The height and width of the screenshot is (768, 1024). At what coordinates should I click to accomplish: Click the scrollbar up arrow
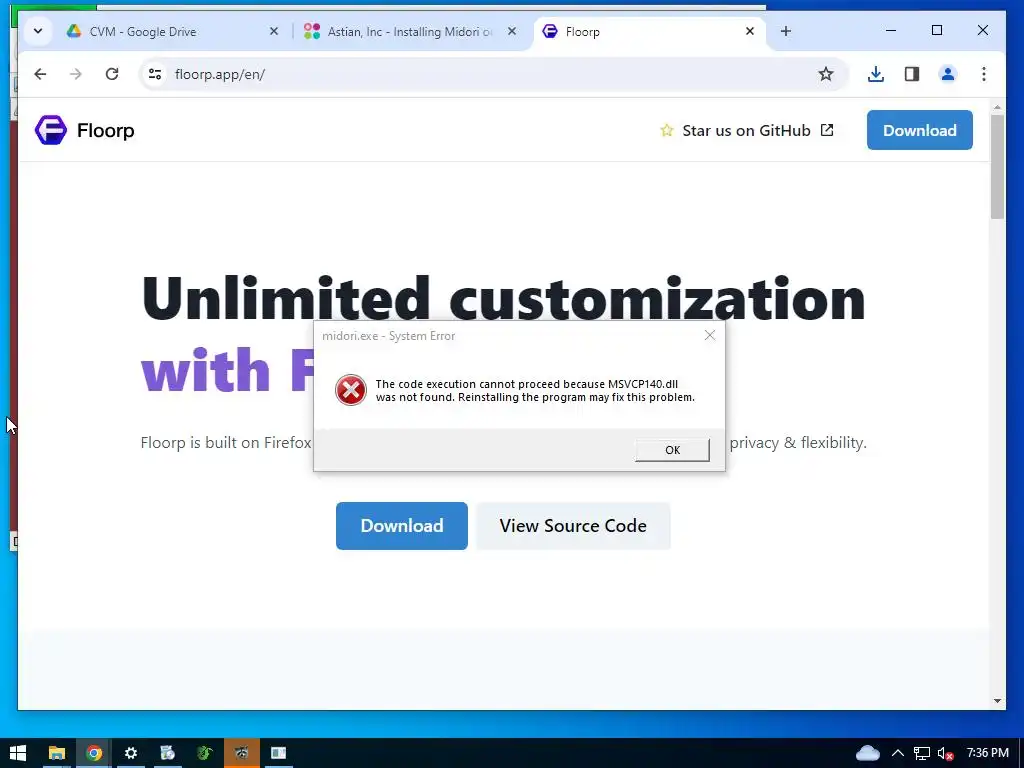coord(997,106)
